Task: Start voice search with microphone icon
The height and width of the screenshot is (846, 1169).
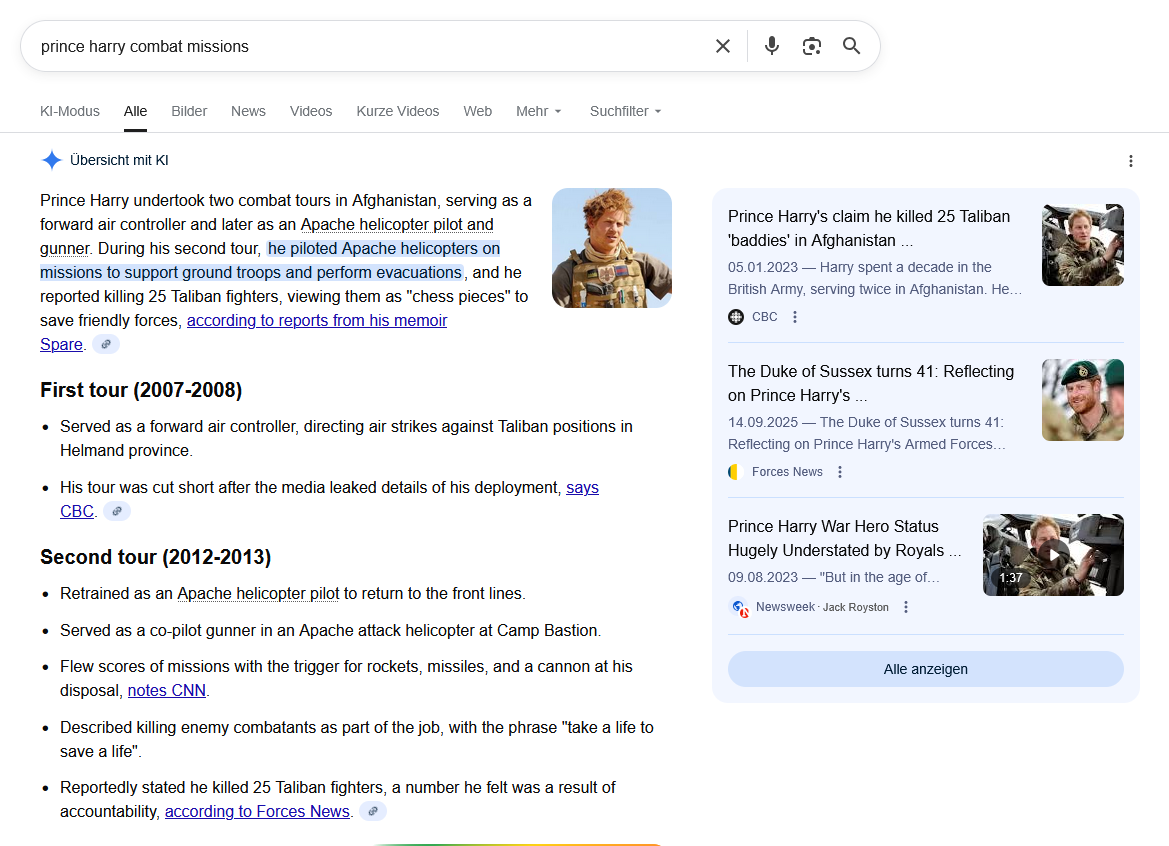Action: [771, 46]
